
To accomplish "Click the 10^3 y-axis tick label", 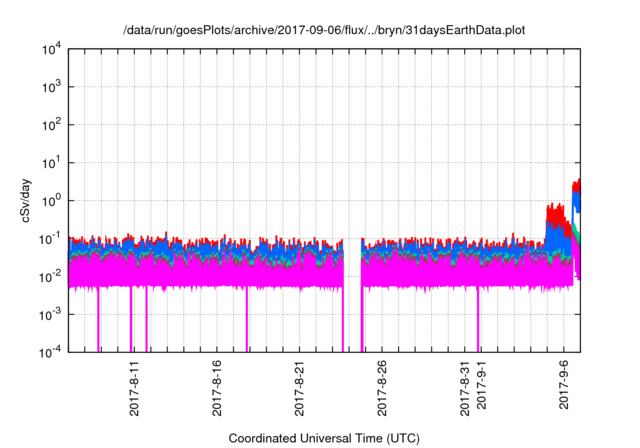I will 52,87.
